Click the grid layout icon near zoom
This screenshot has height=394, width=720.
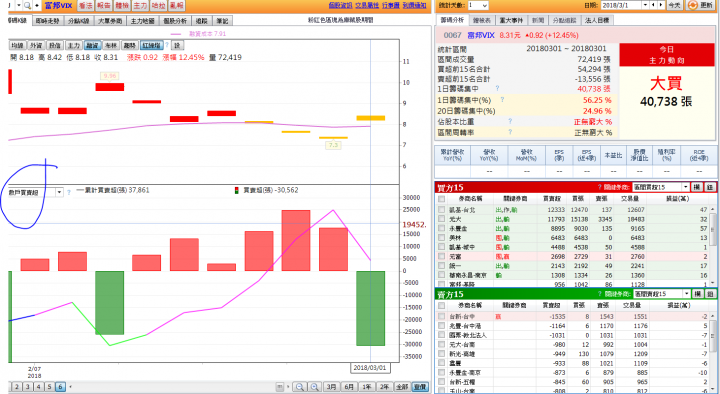(x=280, y=387)
